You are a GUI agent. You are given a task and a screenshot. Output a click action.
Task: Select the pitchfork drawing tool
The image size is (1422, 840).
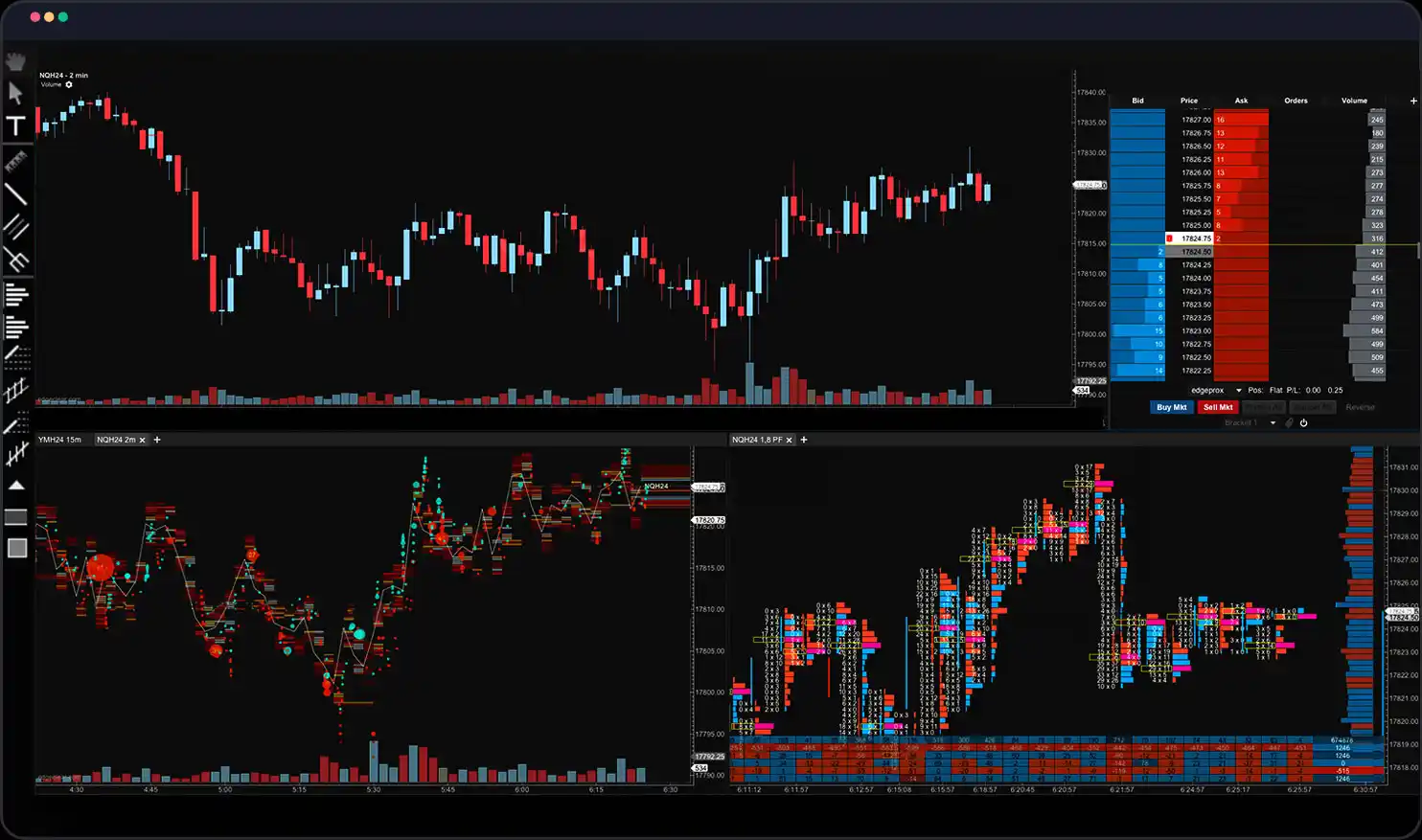tap(16, 260)
